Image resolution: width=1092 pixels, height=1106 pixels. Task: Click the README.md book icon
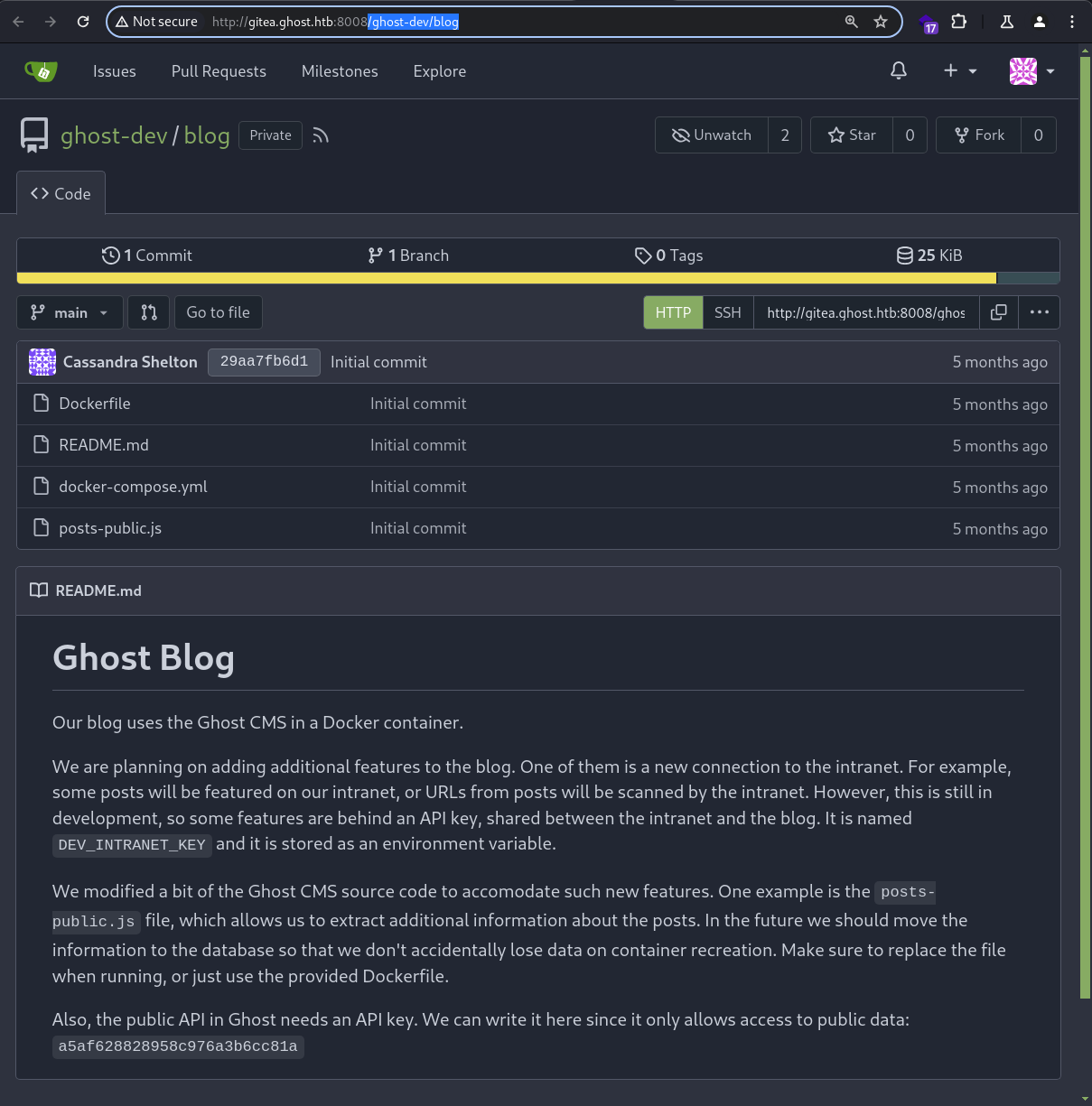(x=39, y=590)
